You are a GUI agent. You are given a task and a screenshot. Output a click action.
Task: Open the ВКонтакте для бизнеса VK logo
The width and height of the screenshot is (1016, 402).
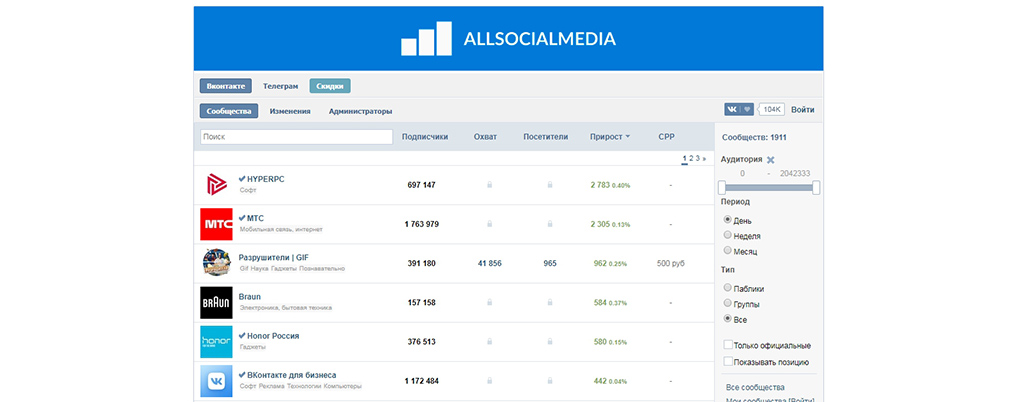point(216,381)
